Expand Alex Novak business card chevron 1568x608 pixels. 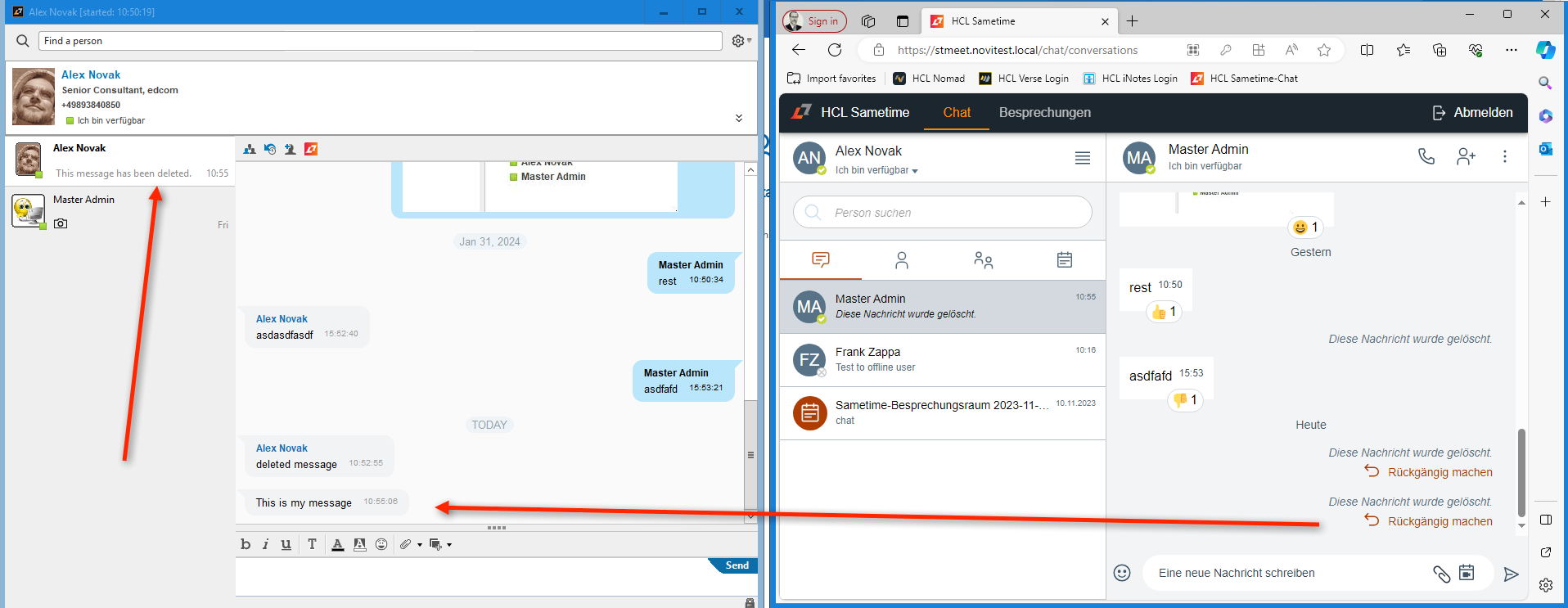coord(739,118)
